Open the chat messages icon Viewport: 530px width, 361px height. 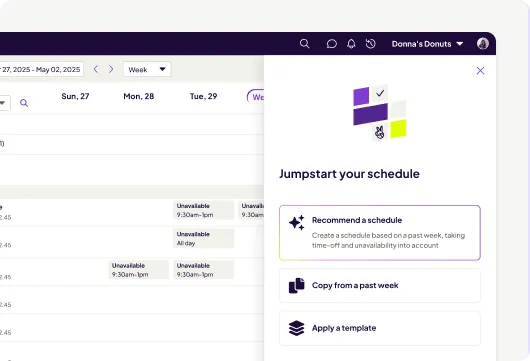(x=332, y=44)
